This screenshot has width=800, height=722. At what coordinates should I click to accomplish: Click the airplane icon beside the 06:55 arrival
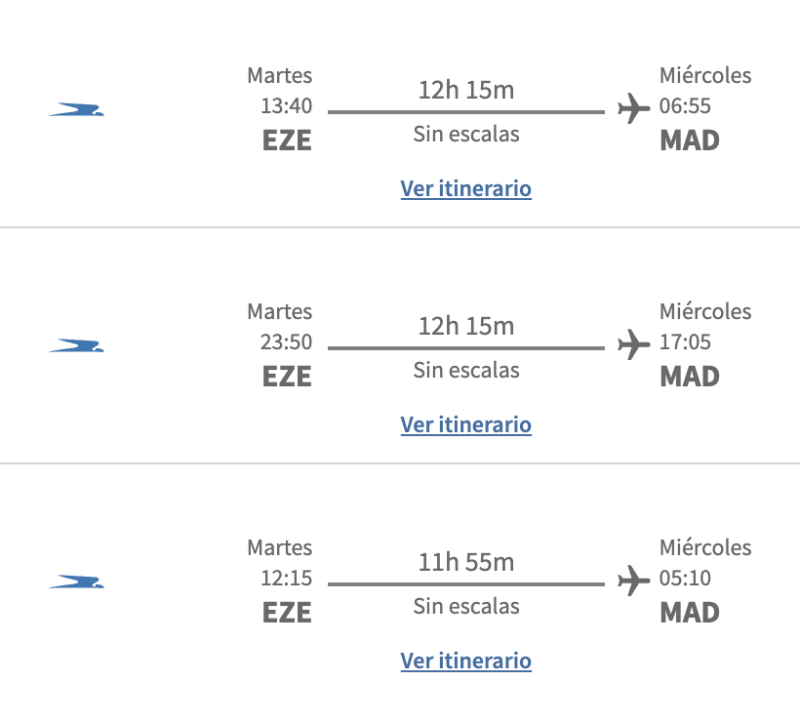pos(634,108)
